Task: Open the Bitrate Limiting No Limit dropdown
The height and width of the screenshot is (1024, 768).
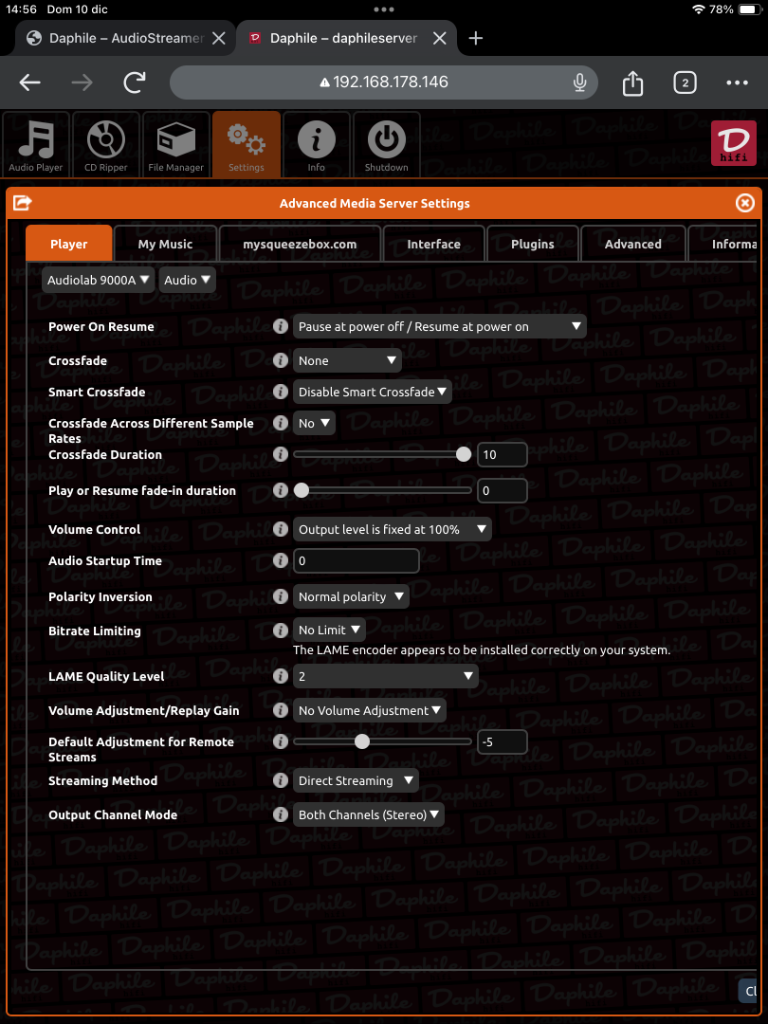Action: pos(329,630)
